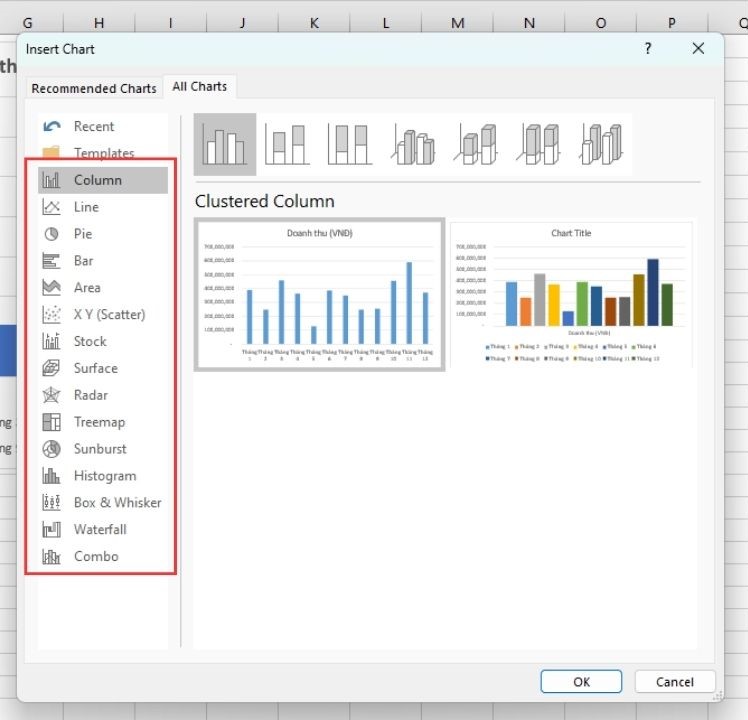Select the Line chart type icon

pyautogui.click(x=52, y=207)
